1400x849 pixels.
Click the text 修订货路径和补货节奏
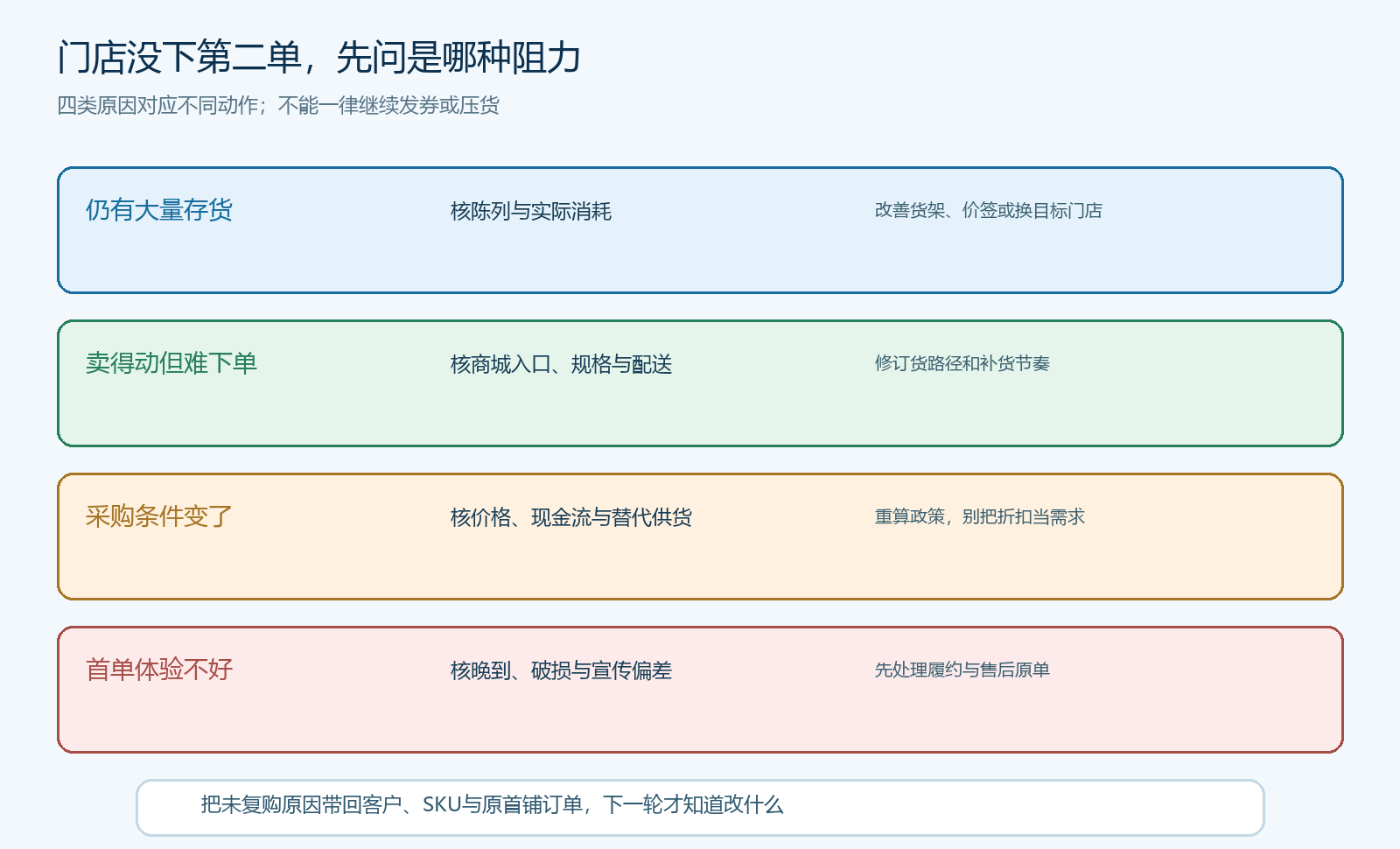(962, 363)
